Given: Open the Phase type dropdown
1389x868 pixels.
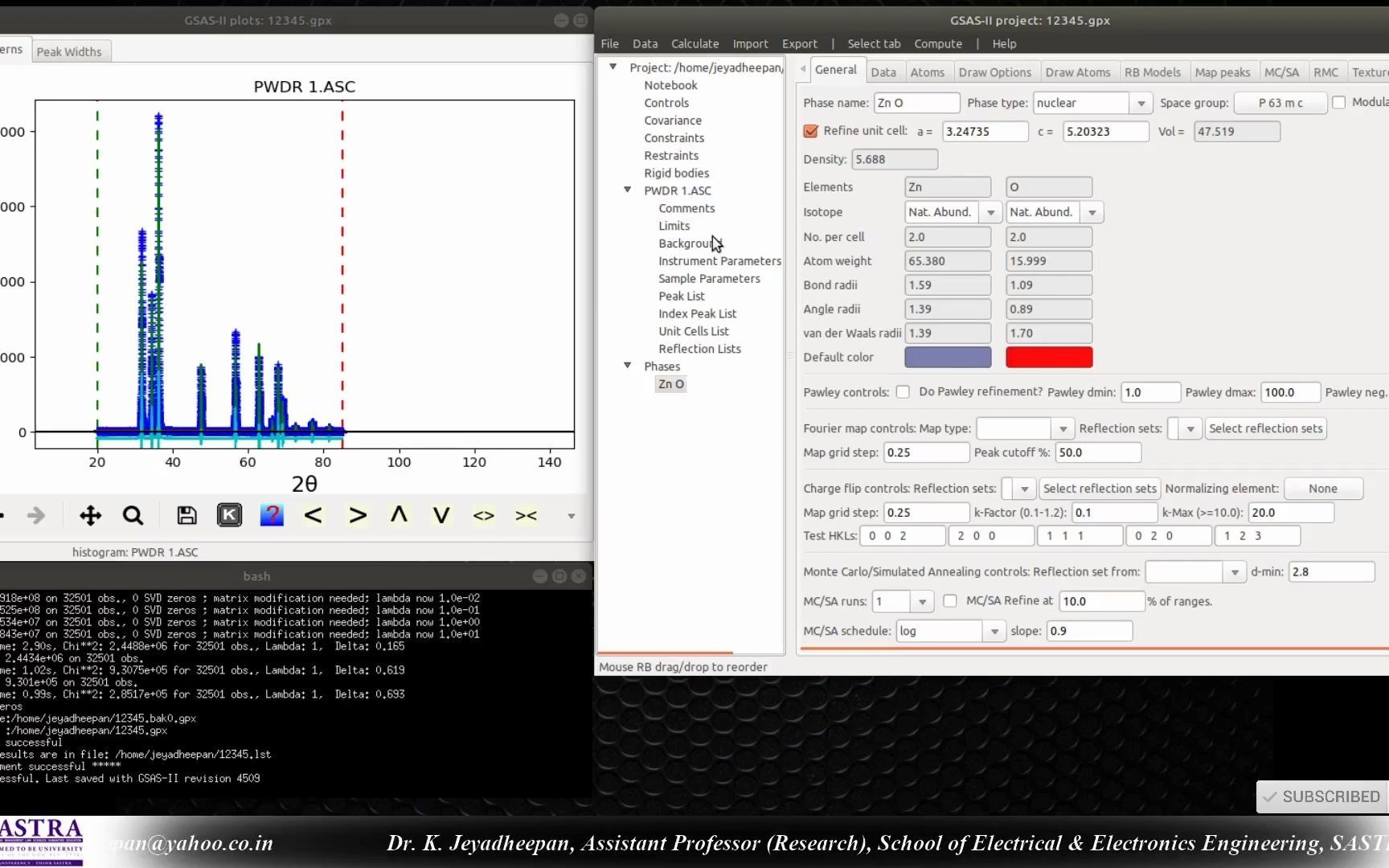Looking at the screenshot, I should (x=1142, y=103).
